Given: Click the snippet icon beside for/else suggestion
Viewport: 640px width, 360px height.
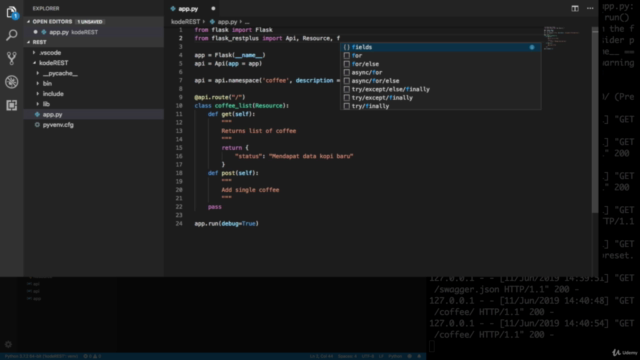Looking at the screenshot, I should 347,64.
